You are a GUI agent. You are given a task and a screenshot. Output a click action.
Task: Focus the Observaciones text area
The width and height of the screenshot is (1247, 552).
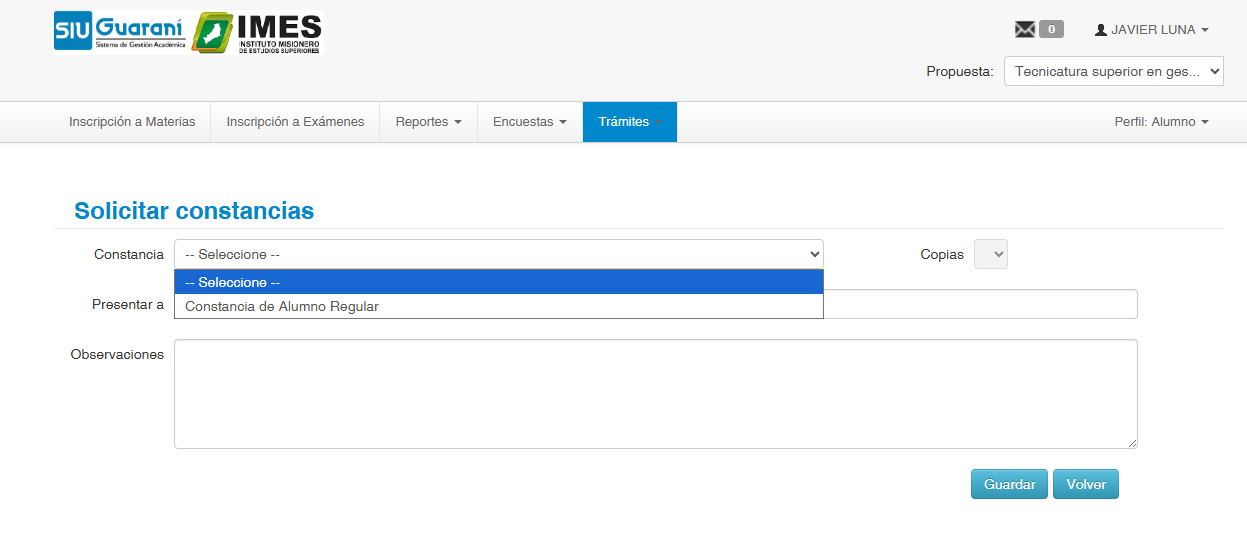click(x=655, y=394)
